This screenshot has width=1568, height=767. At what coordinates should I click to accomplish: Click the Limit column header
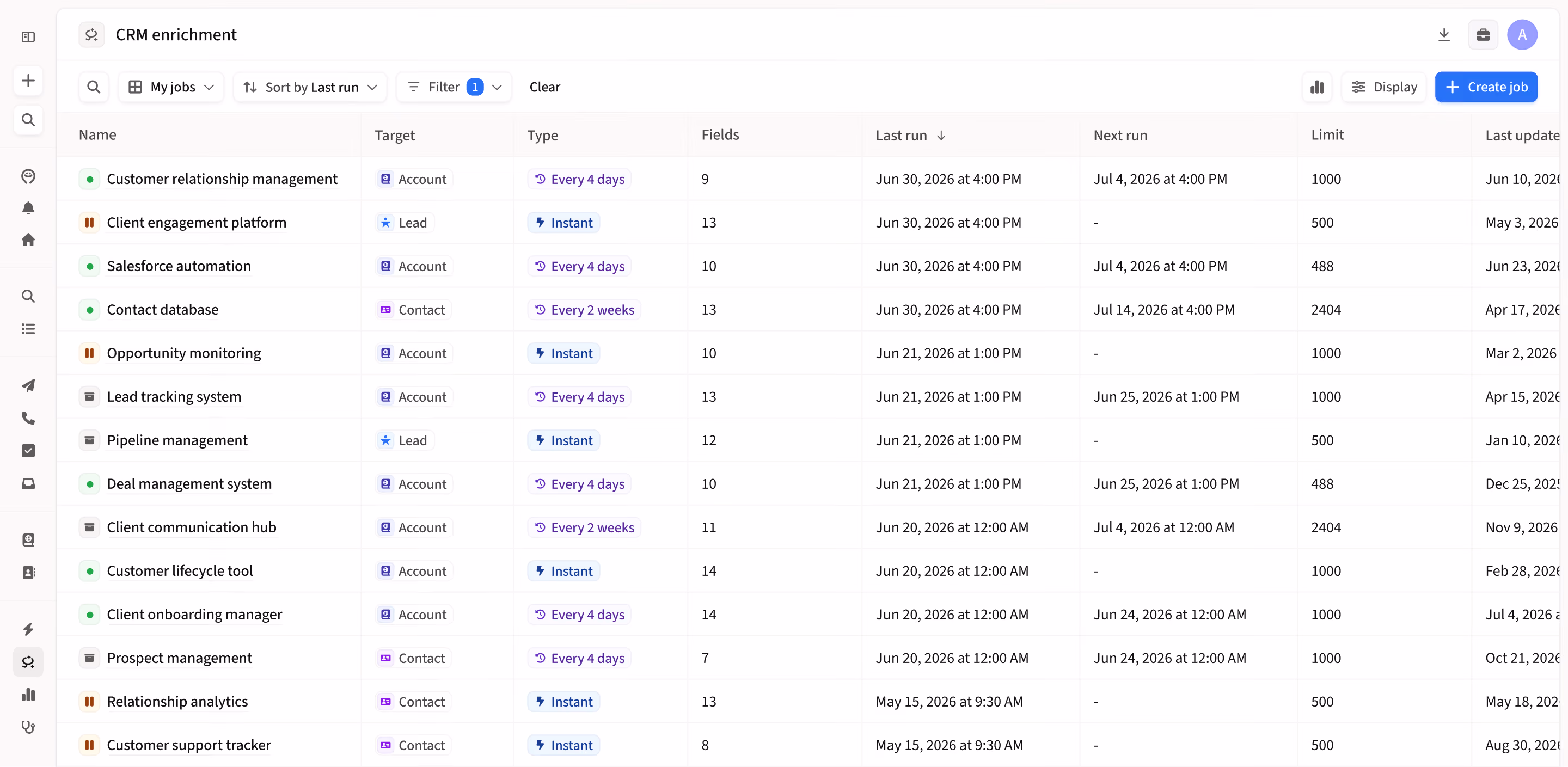coord(1327,134)
